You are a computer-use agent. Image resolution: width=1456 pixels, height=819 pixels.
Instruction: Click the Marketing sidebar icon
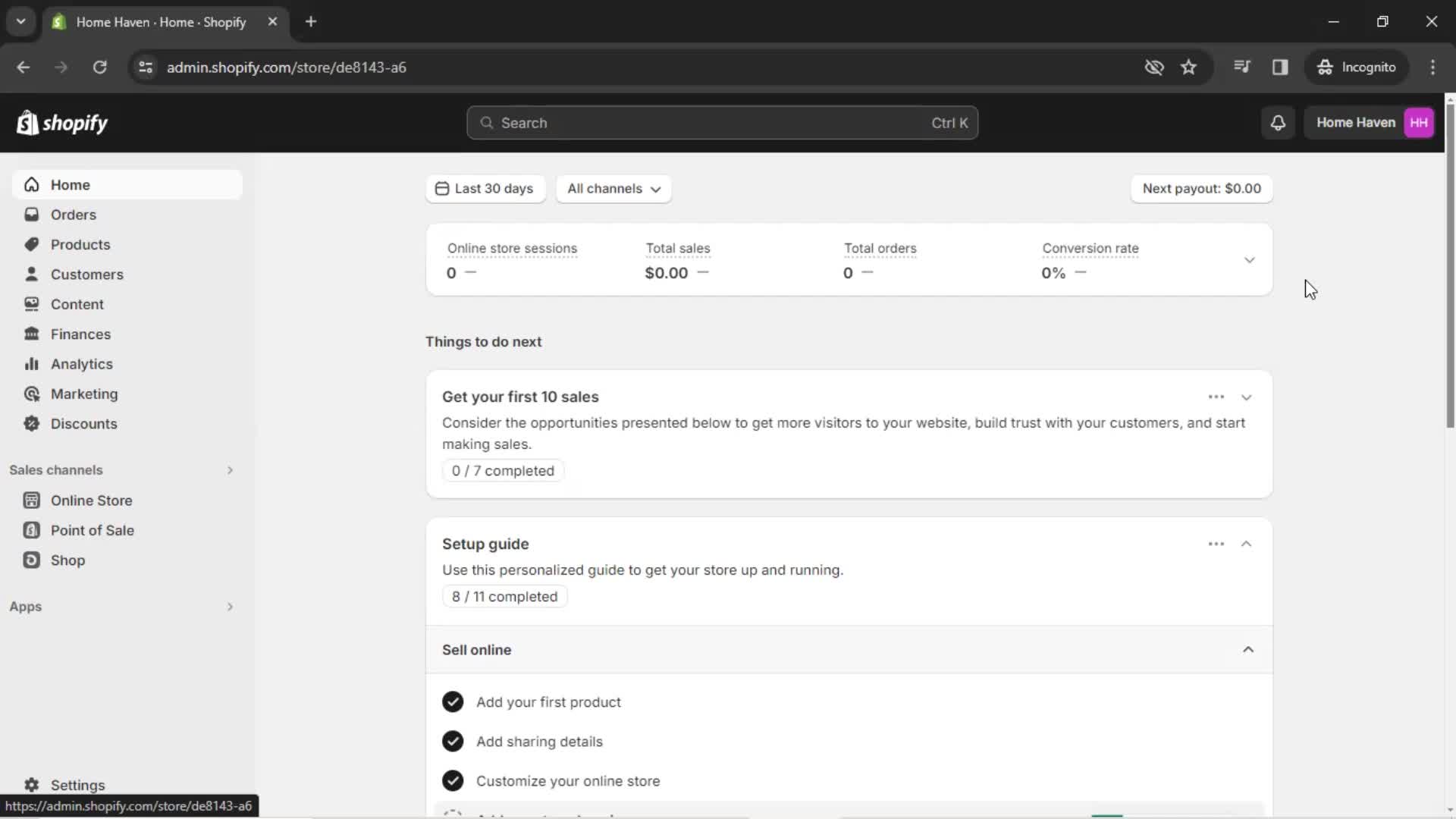click(31, 394)
